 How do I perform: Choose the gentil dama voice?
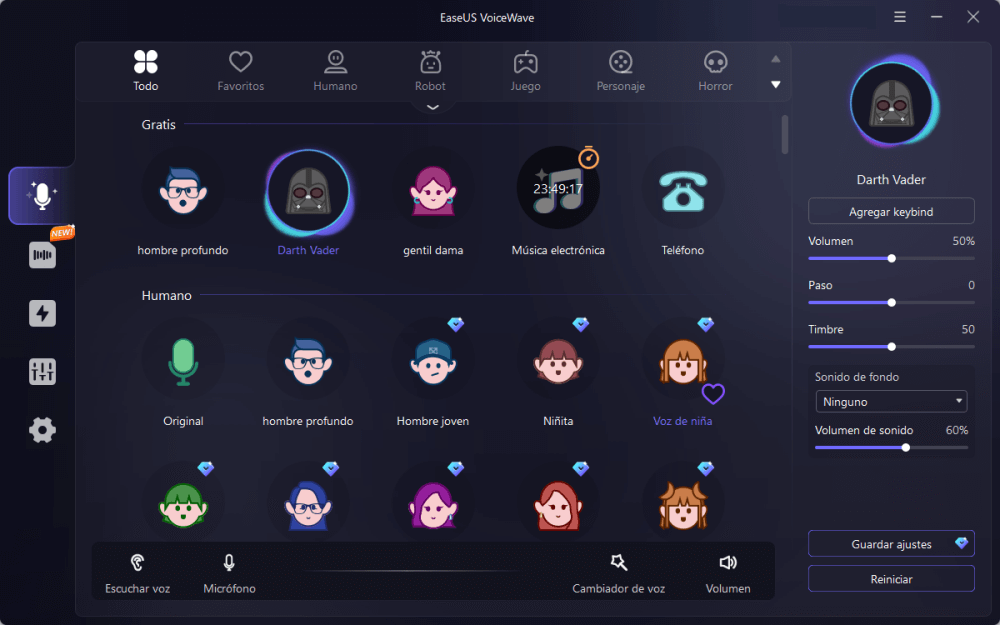(x=433, y=189)
